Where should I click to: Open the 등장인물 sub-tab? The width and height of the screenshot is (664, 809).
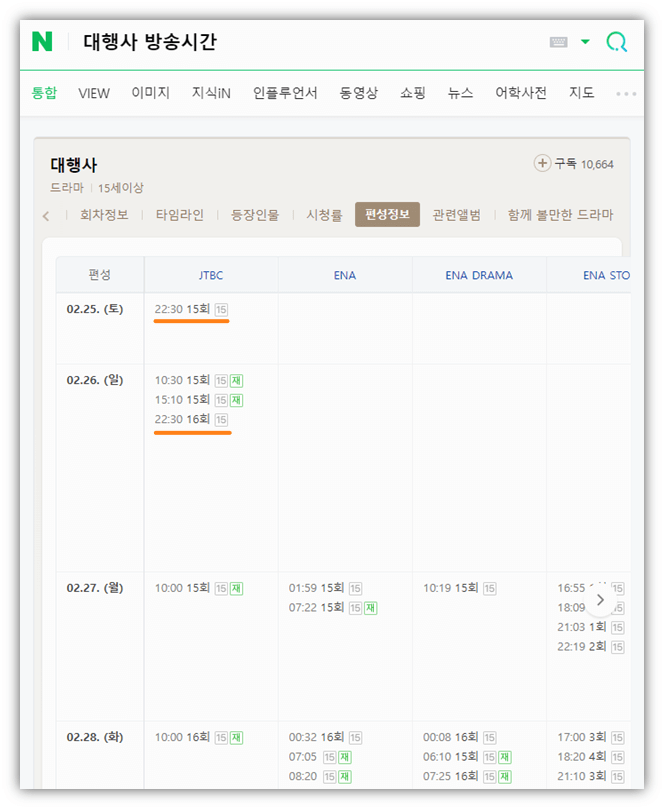pos(255,215)
